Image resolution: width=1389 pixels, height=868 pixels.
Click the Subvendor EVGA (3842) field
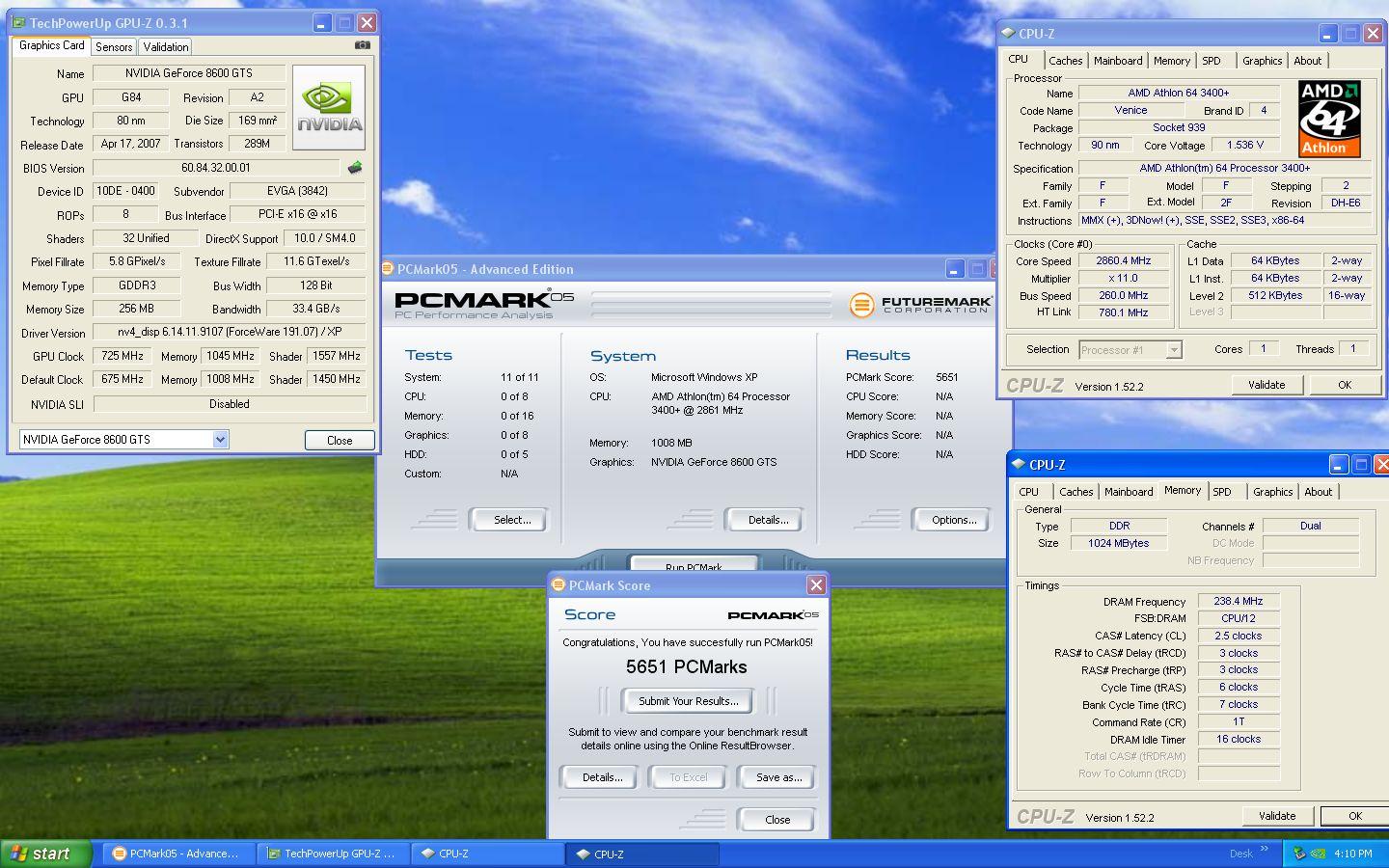(x=298, y=191)
